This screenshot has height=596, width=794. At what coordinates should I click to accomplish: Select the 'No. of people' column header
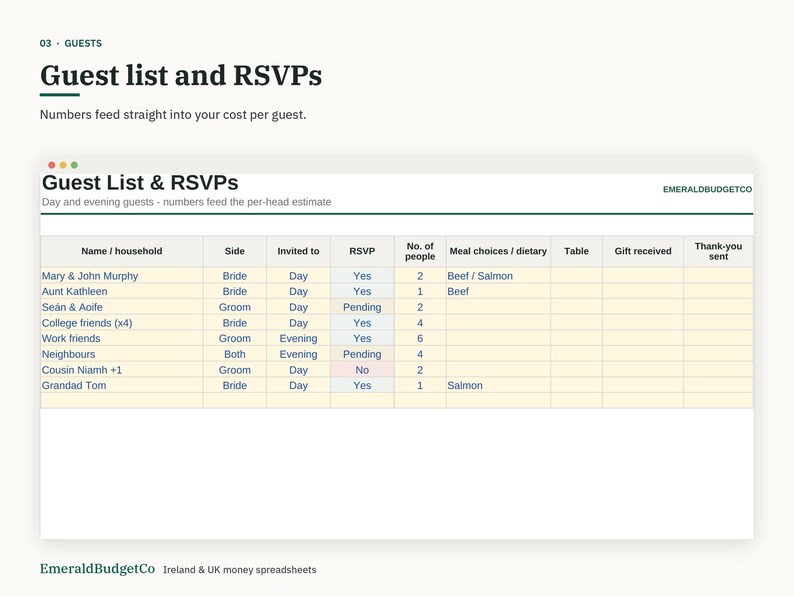pyautogui.click(x=420, y=251)
